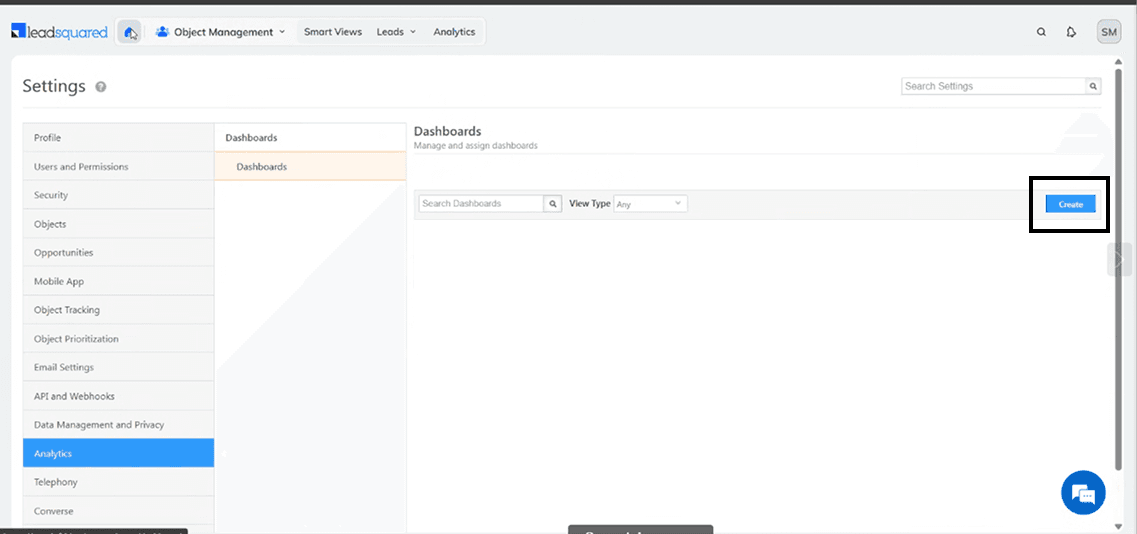Click the scrollbar down arrow

[x=1118, y=526]
